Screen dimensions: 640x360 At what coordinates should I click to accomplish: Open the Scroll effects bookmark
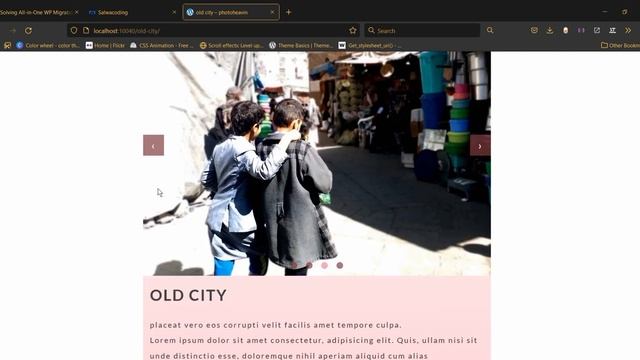231,45
